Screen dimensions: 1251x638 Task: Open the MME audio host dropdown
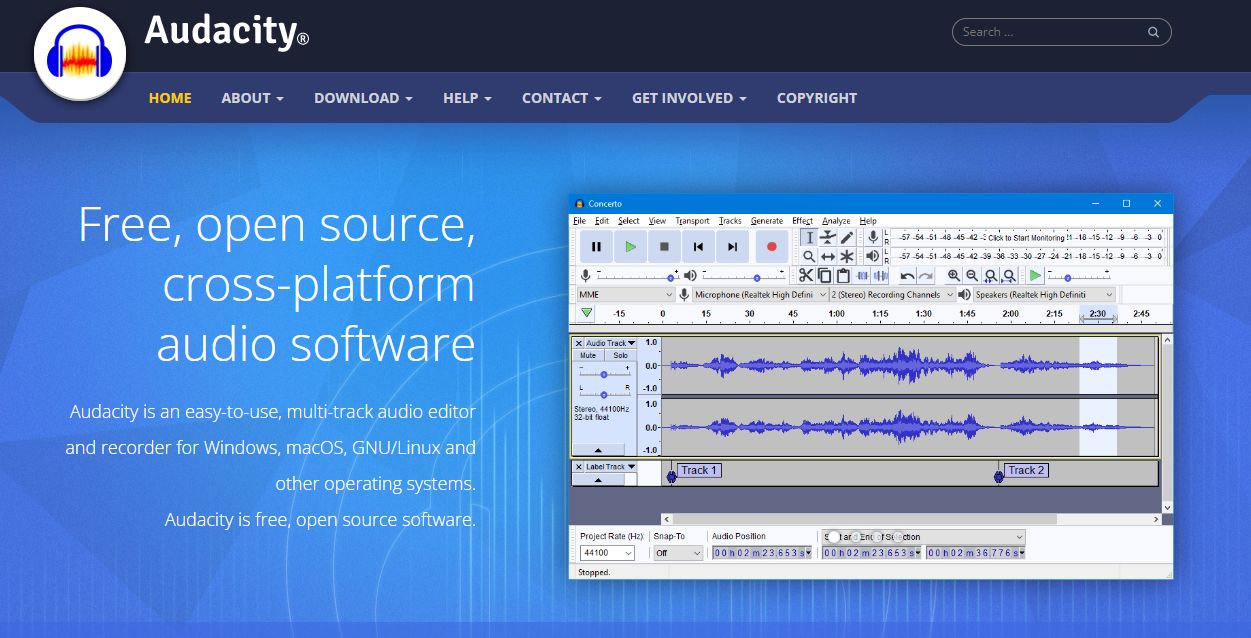coord(626,295)
